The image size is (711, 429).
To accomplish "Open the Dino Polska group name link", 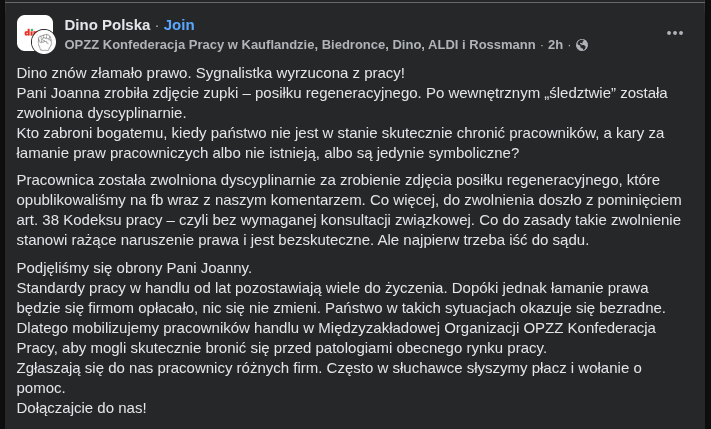I will click(107, 24).
